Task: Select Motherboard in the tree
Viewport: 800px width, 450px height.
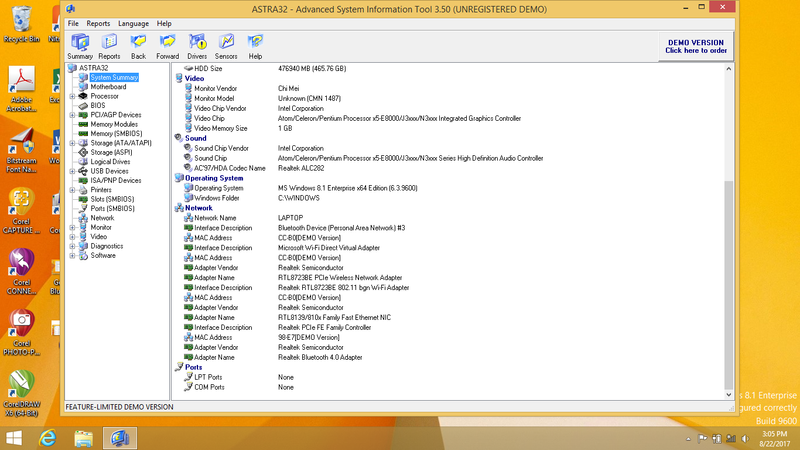Action: point(108,87)
